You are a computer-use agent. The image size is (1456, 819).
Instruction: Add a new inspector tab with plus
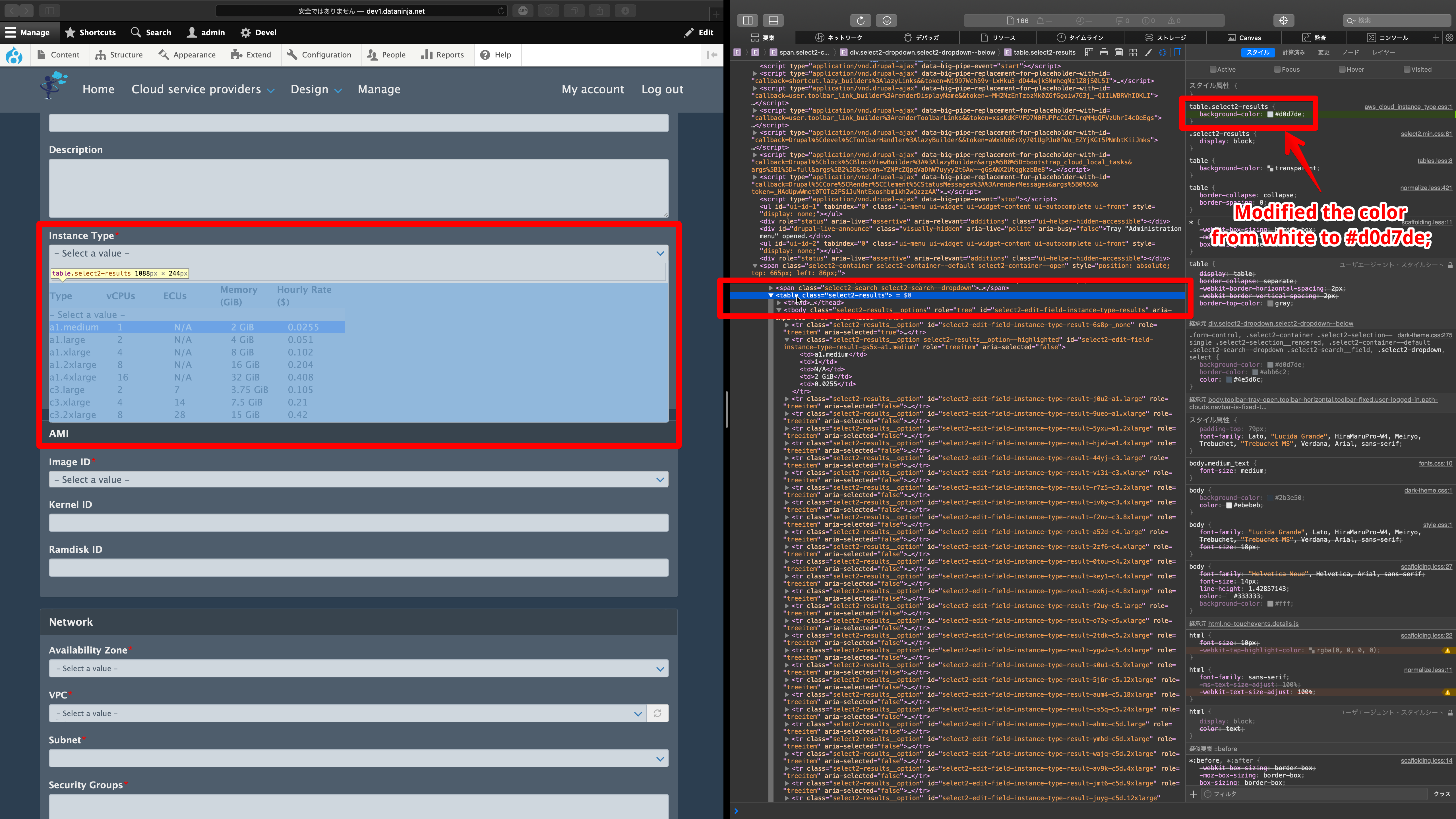(x=1436, y=37)
